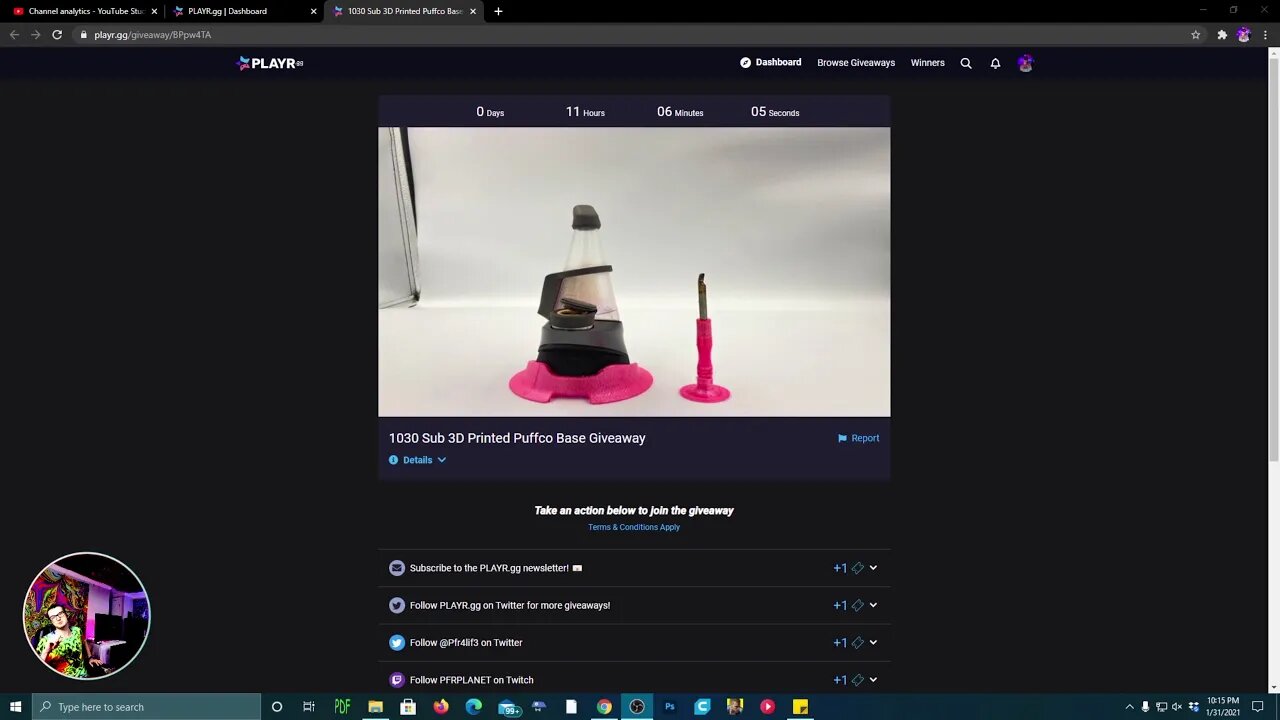Open the Windows Start menu

click(16, 707)
